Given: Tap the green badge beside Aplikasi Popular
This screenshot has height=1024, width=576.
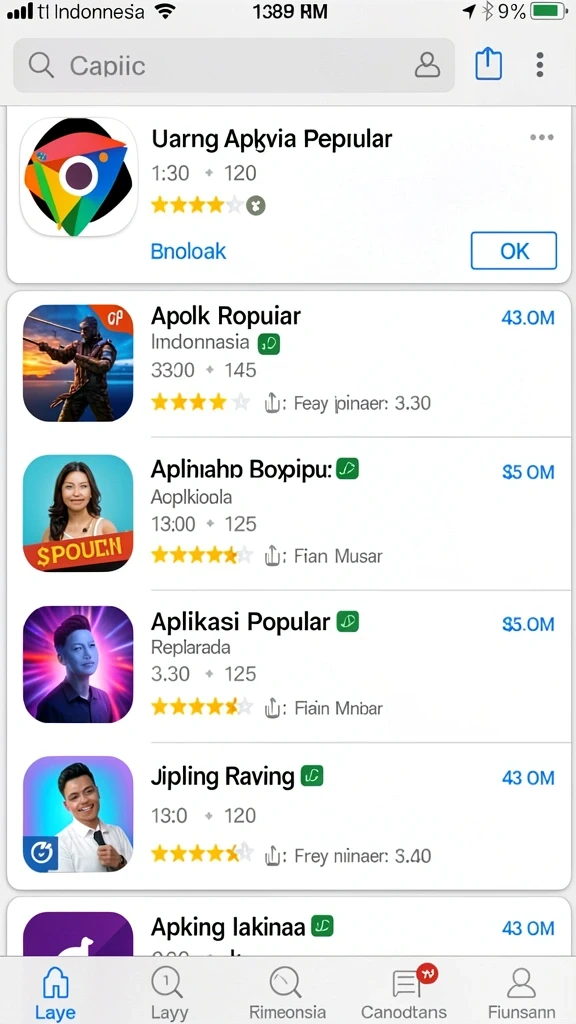Looking at the screenshot, I should 347,622.
